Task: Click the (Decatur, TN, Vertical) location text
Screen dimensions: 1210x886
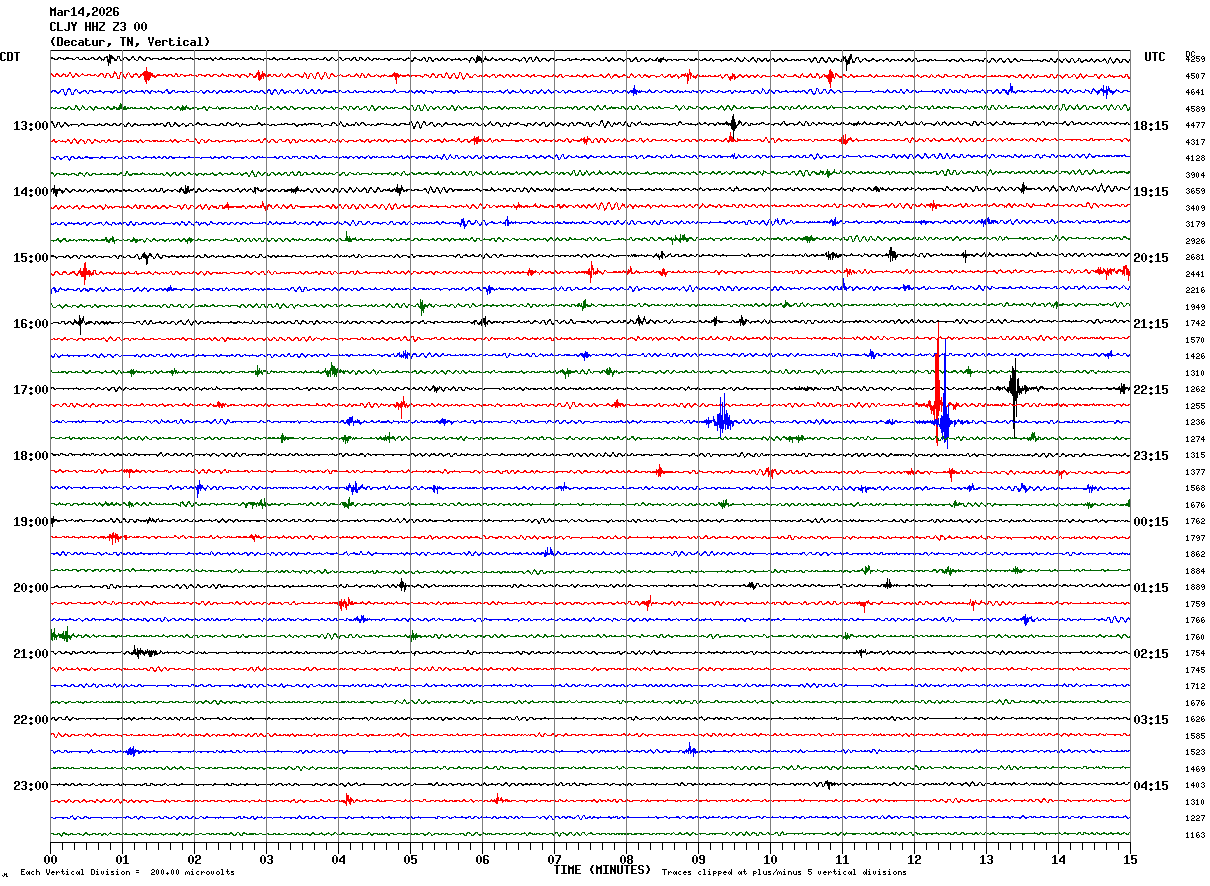Action: click(x=130, y=42)
